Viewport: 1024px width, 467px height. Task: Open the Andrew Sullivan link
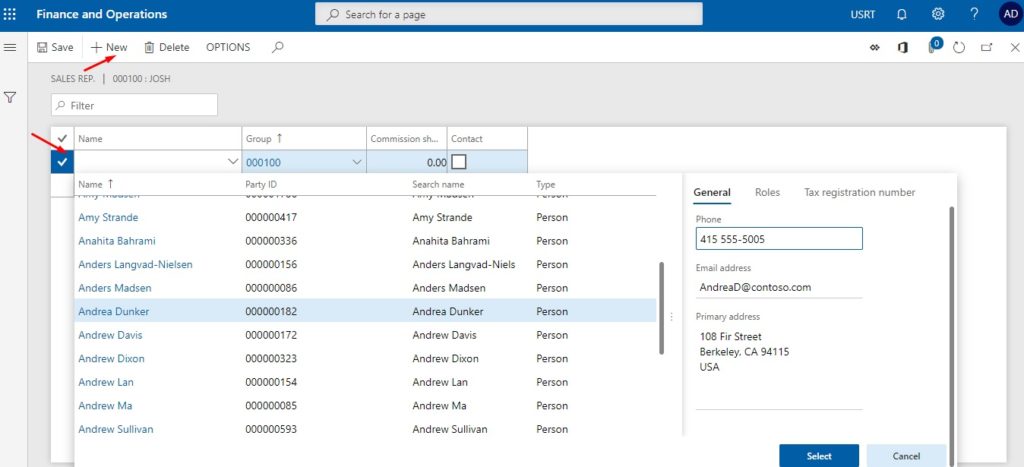pos(116,429)
